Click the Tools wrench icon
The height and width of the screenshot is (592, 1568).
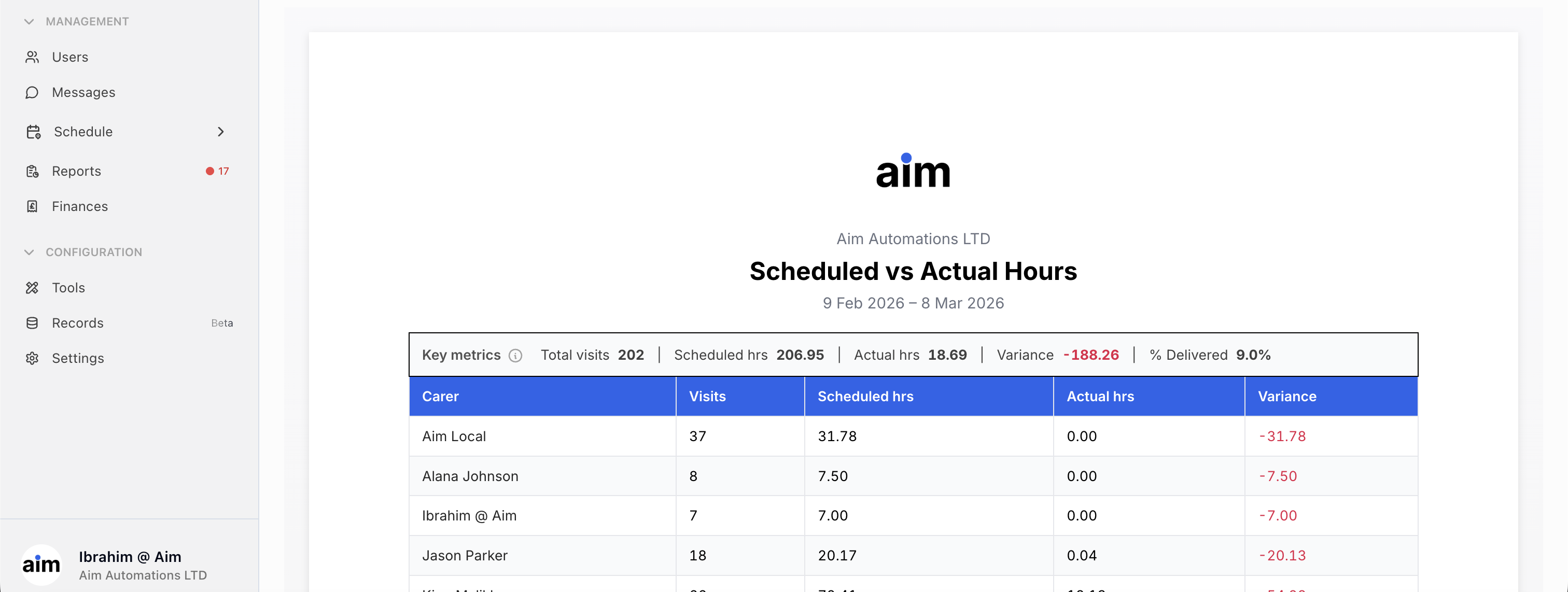click(32, 288)
